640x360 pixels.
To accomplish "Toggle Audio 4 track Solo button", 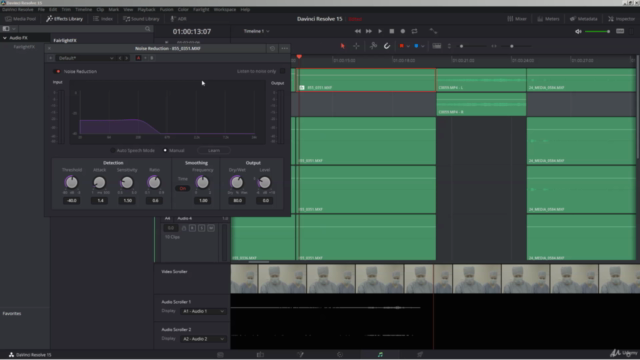I will pos(201,228).
